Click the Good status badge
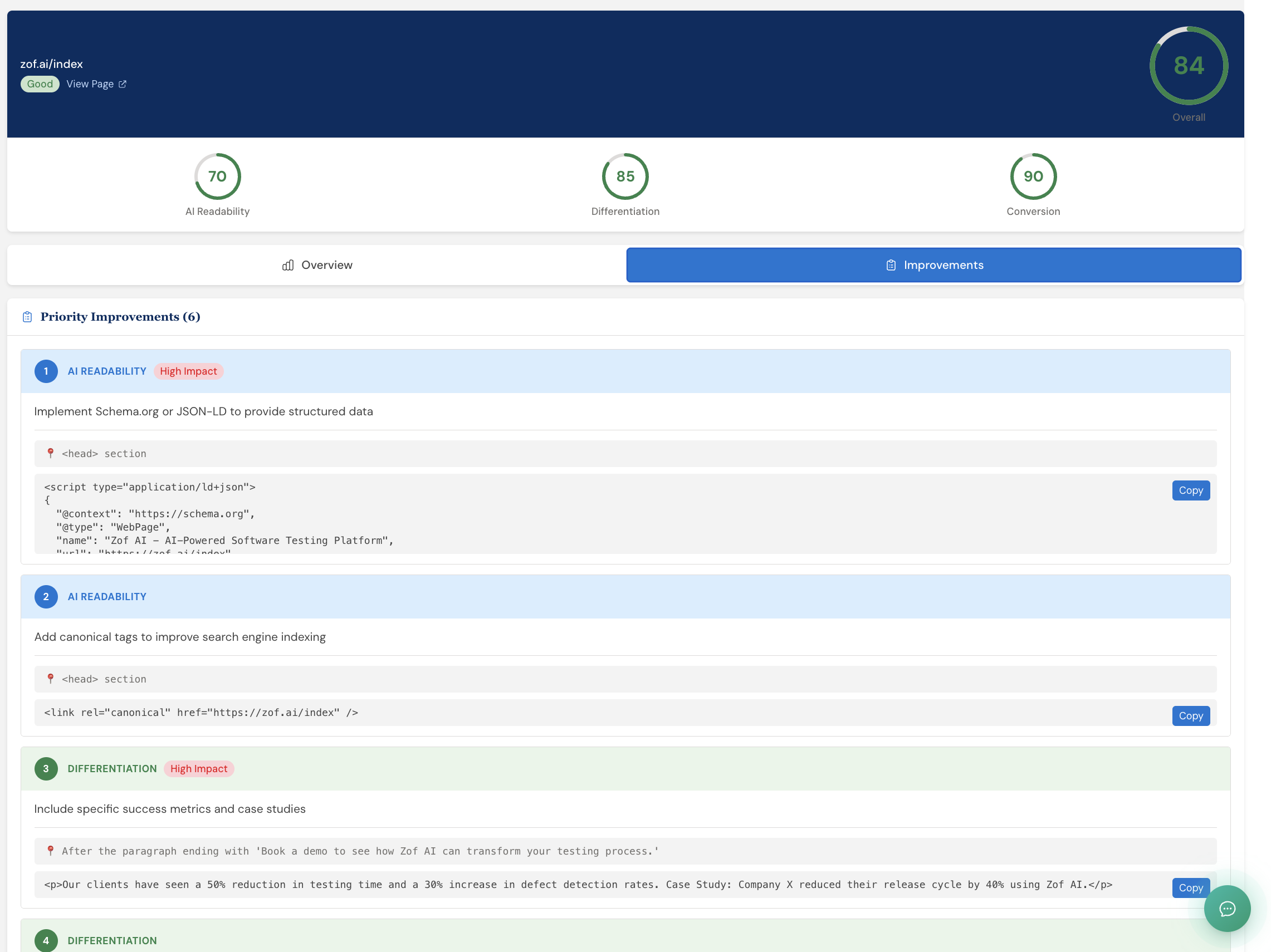Screen dimensions: 1271x952 39,84
